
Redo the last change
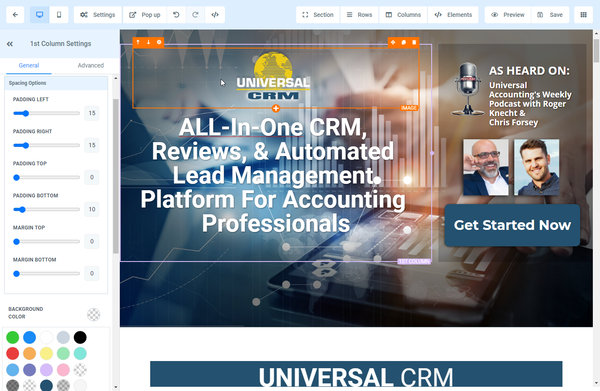tap(195, 15)
